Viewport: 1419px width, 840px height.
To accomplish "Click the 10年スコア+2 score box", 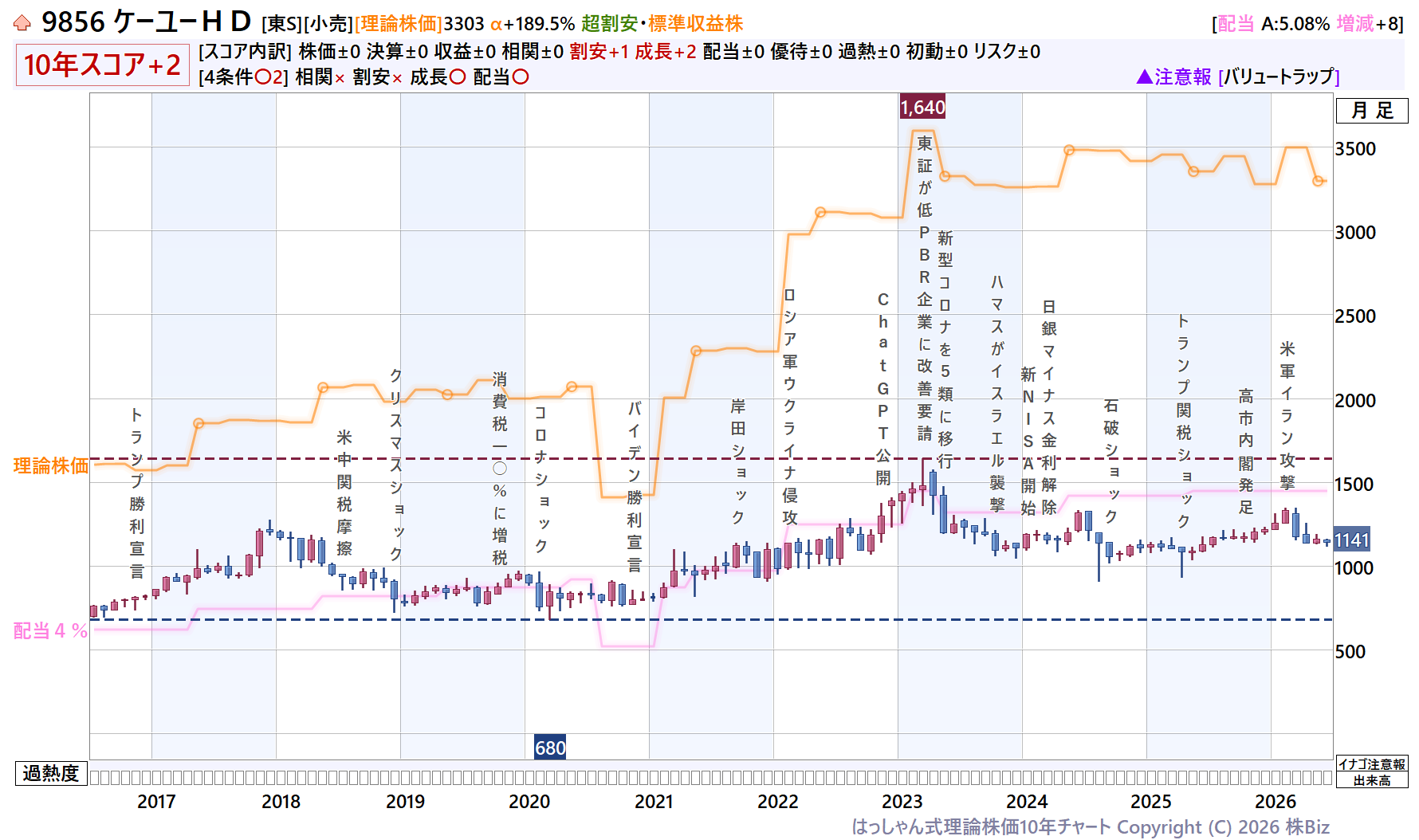I will pyautogui.click(x=102, y=65).
